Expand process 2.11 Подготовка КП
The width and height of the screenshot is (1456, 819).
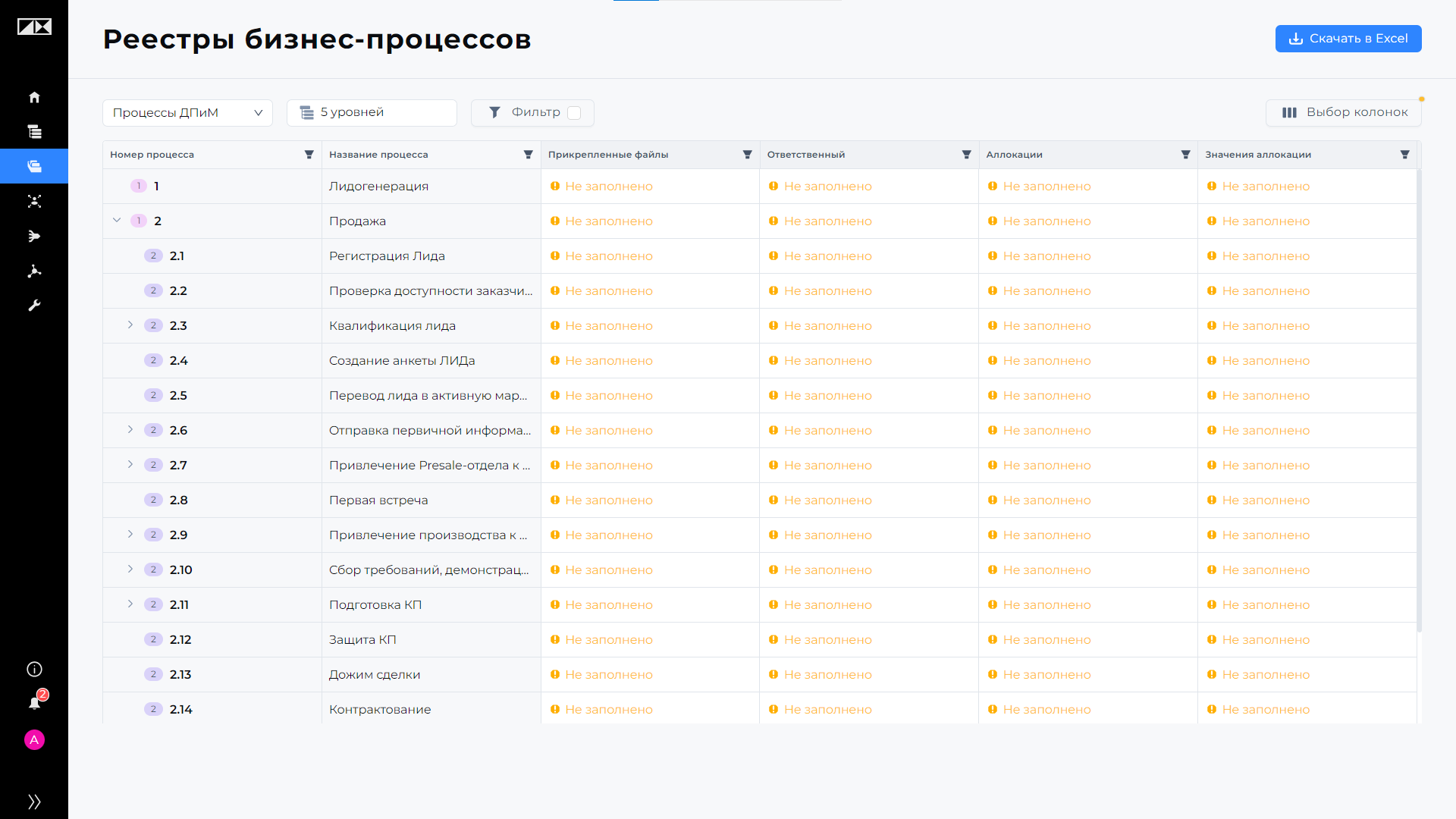point(130,604)
